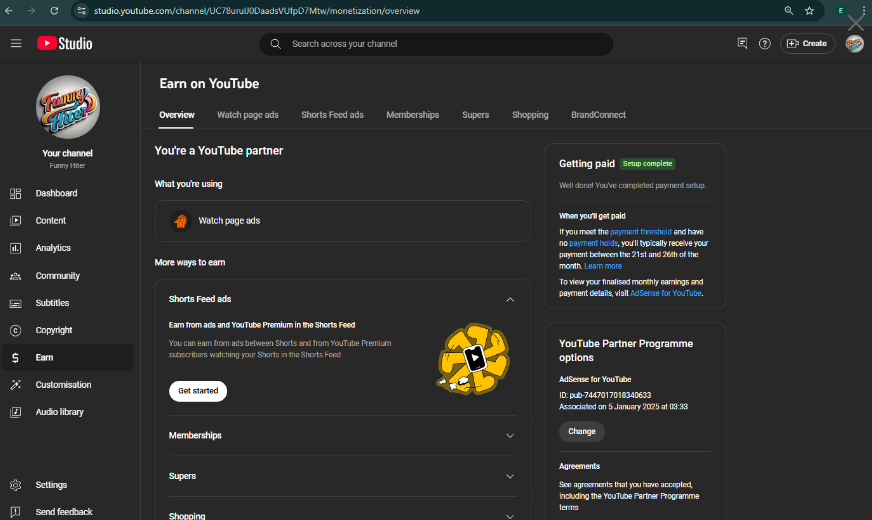Viewport: 872px width, 520px height.
Task: Click the AdSense publisher ID text
Action: click(x=605, y=395)
